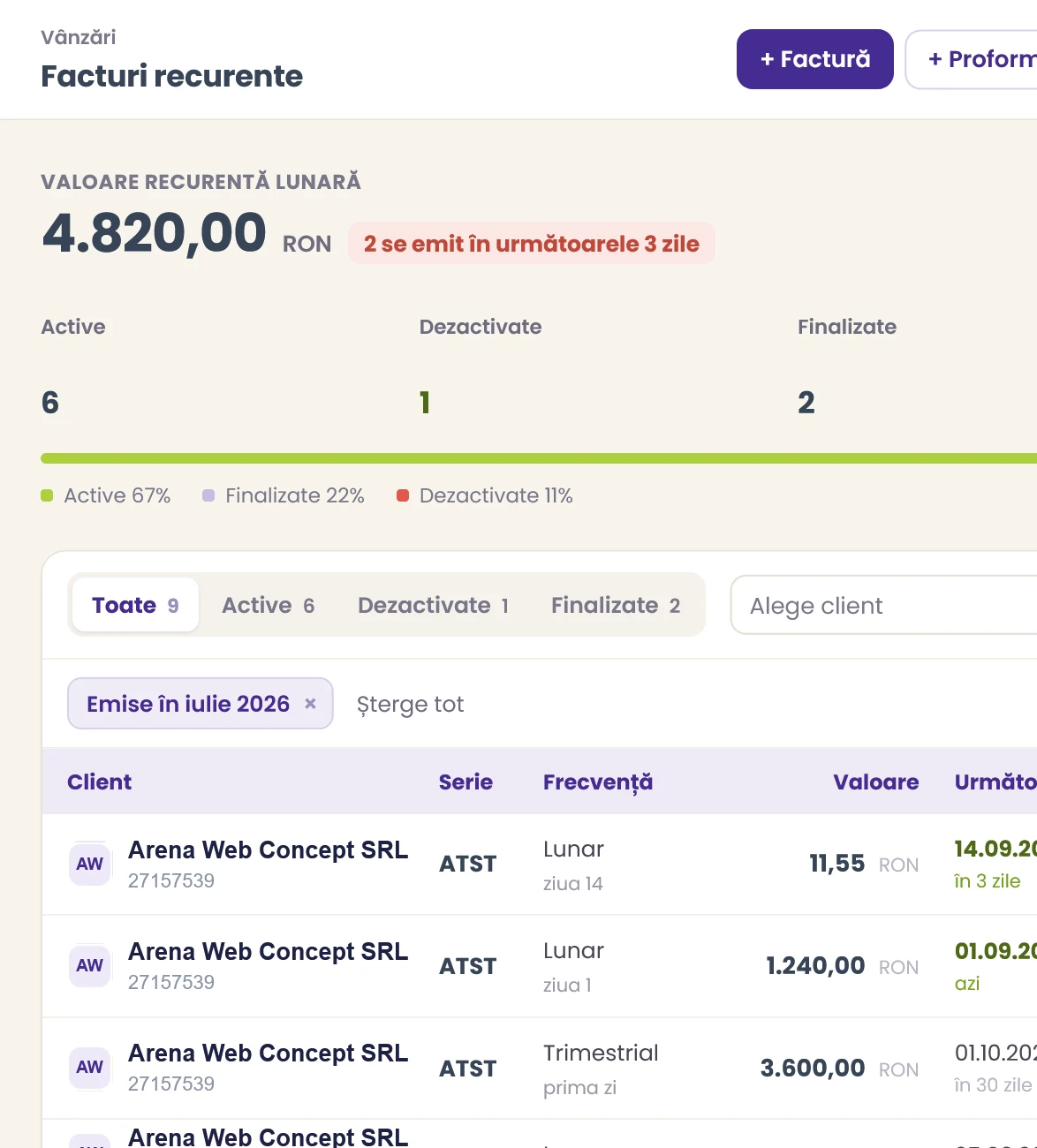Click ATST series in the 1.240,00 row

coord(467,966)
